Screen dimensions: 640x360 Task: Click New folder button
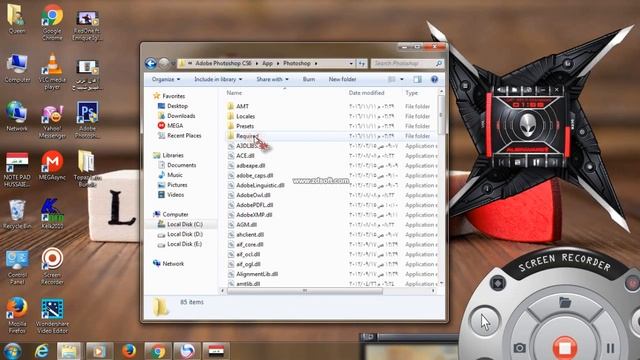342,79
